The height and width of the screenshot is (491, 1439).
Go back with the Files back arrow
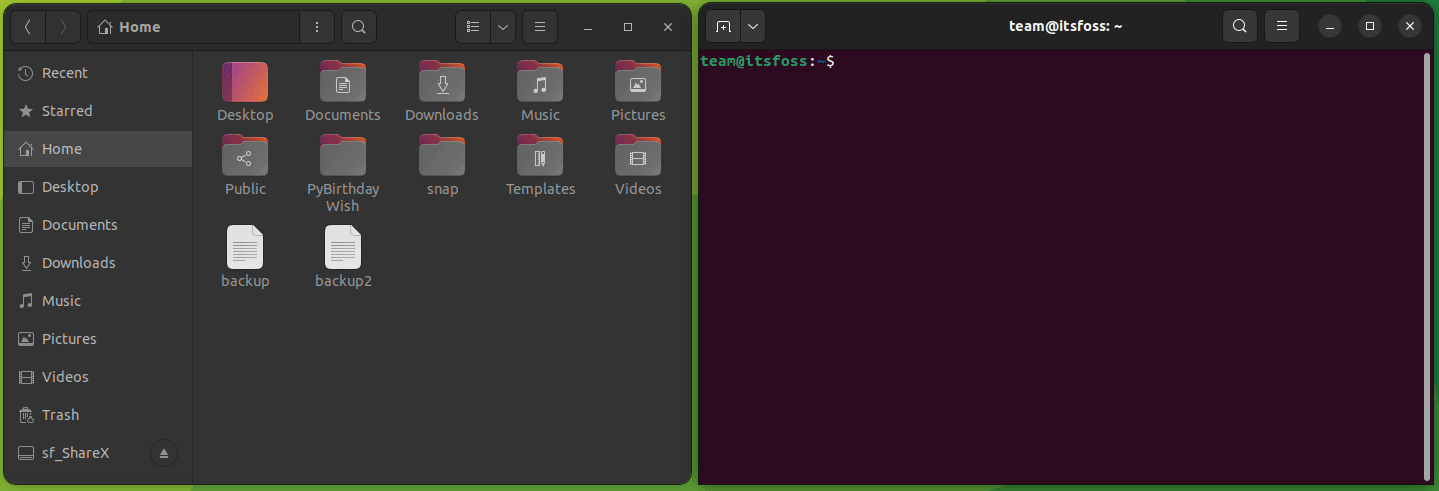pos(28,27)
